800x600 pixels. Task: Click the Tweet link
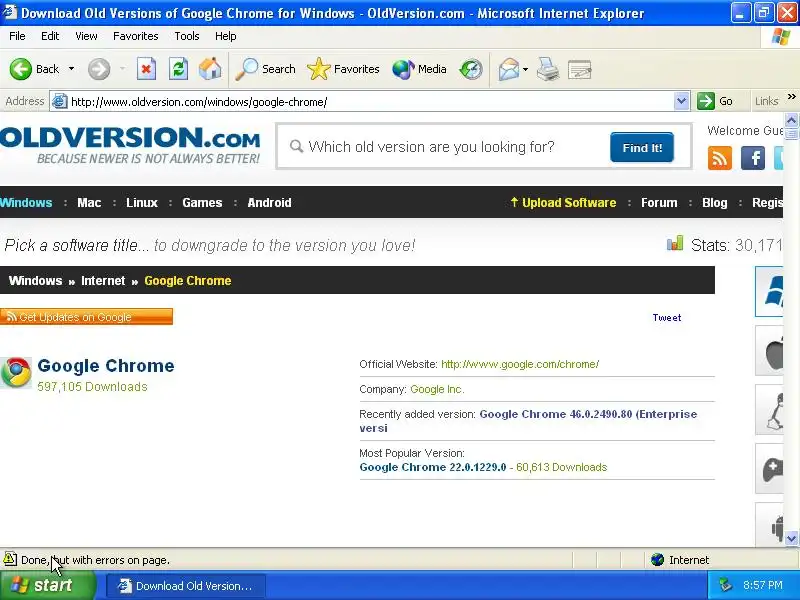(667, 317)
